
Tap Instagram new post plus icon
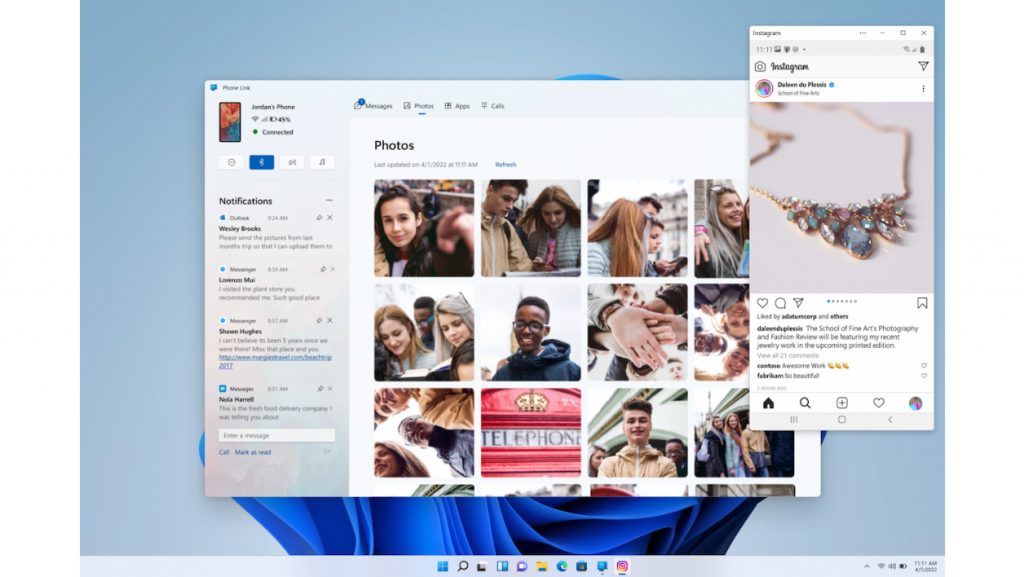(x=842, y=403)
